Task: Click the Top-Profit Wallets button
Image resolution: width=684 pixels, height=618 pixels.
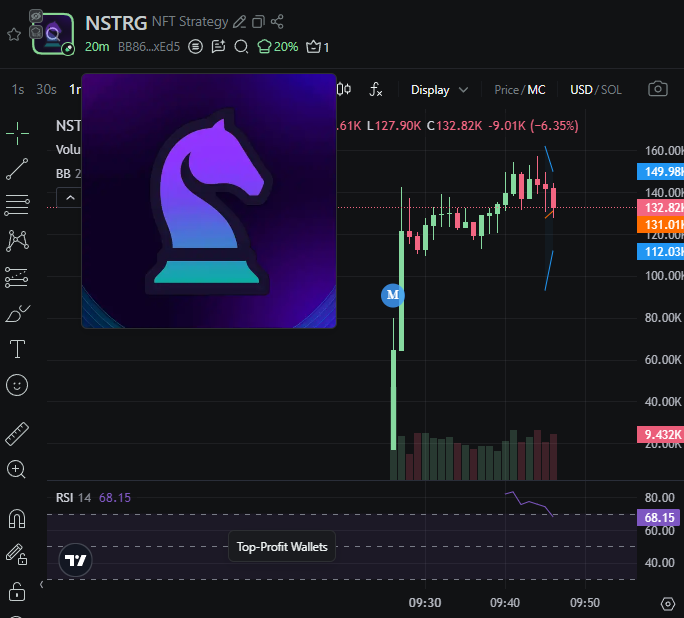Action: point(282,546)
